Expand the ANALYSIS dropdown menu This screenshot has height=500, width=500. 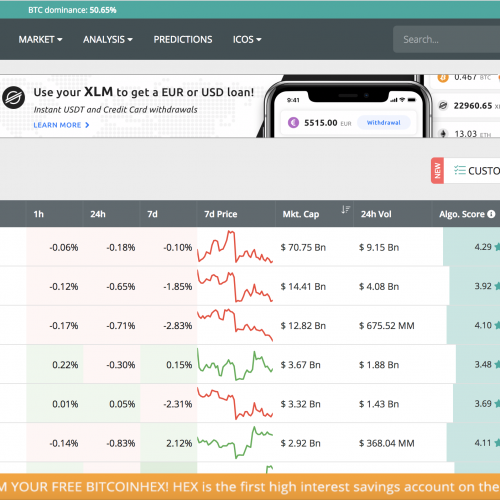(x=108, y=39)
